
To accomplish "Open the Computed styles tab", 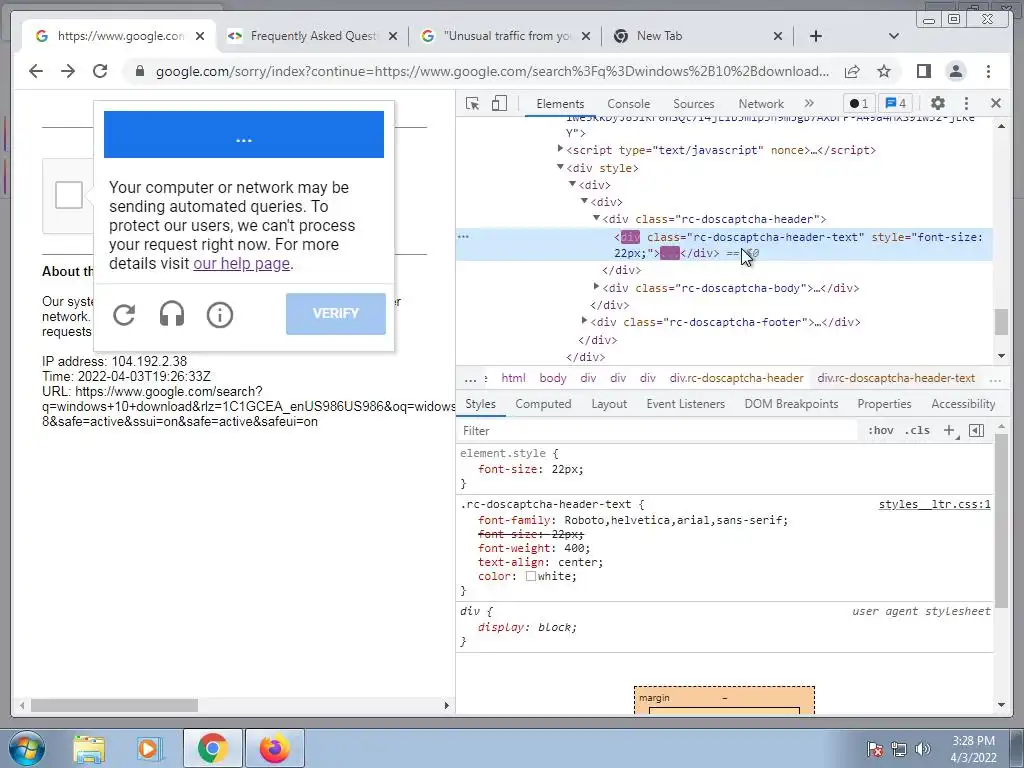I will coord(543,404).
